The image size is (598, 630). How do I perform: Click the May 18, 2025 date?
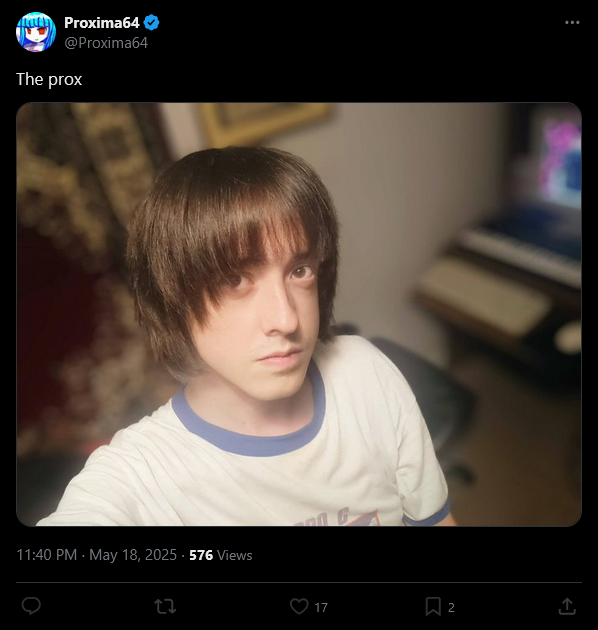[133, 555]
